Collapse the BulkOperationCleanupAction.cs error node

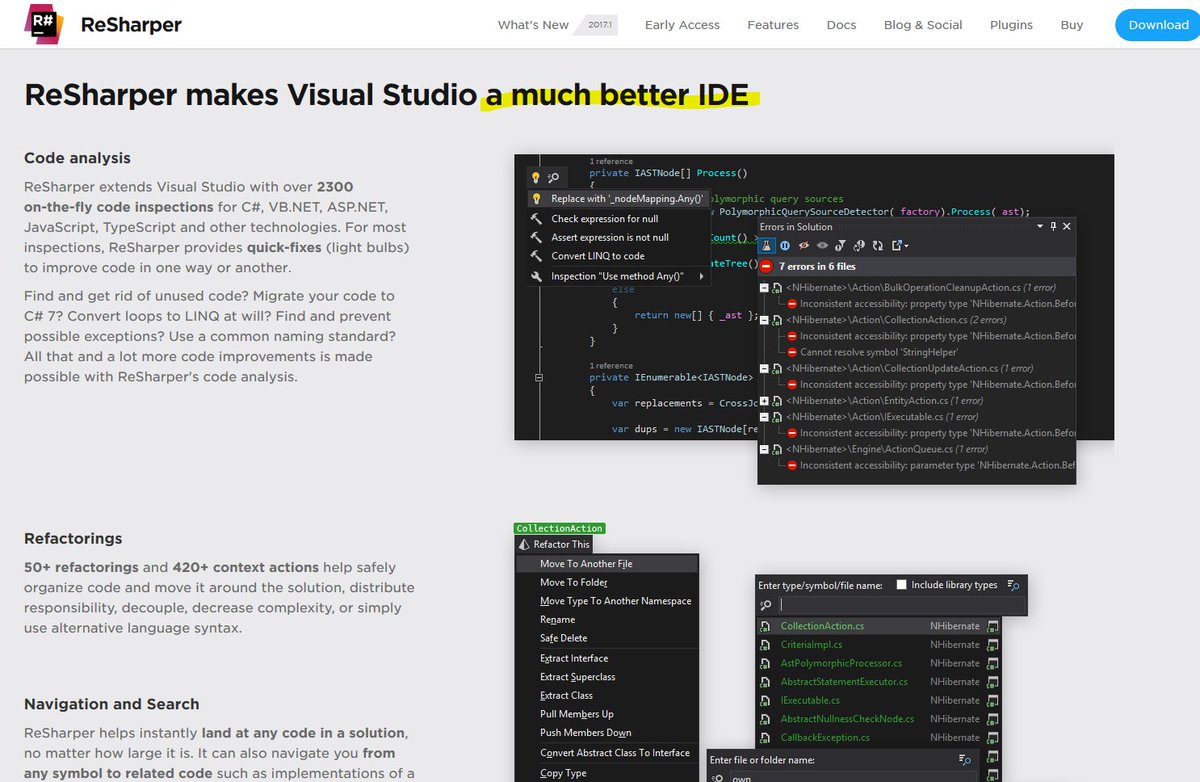click(x=765, y=288)
